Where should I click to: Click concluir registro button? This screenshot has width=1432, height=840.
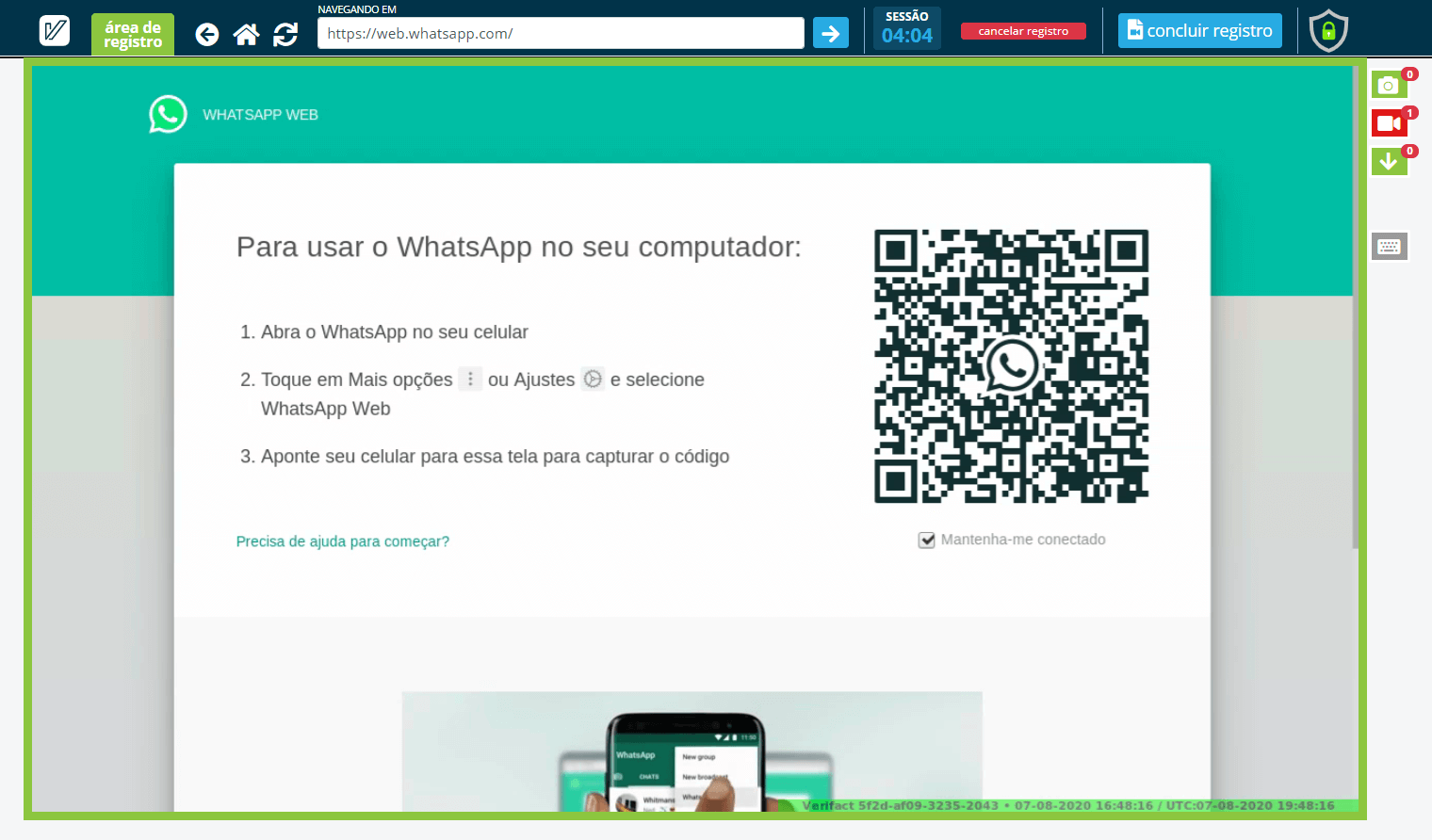pos(1200,30)
